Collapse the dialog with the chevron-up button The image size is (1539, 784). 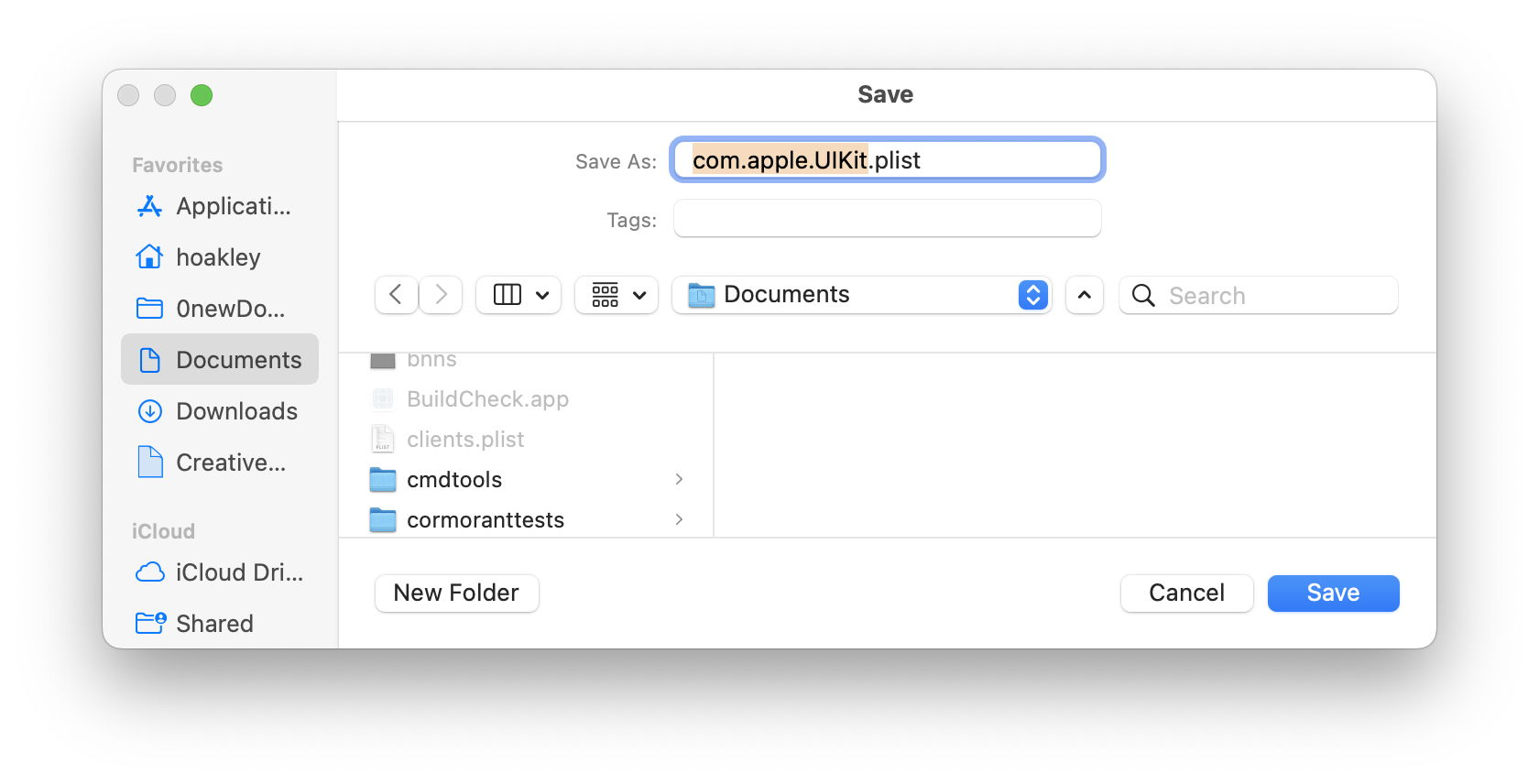pyautogui.click(x=1084, y=295)
